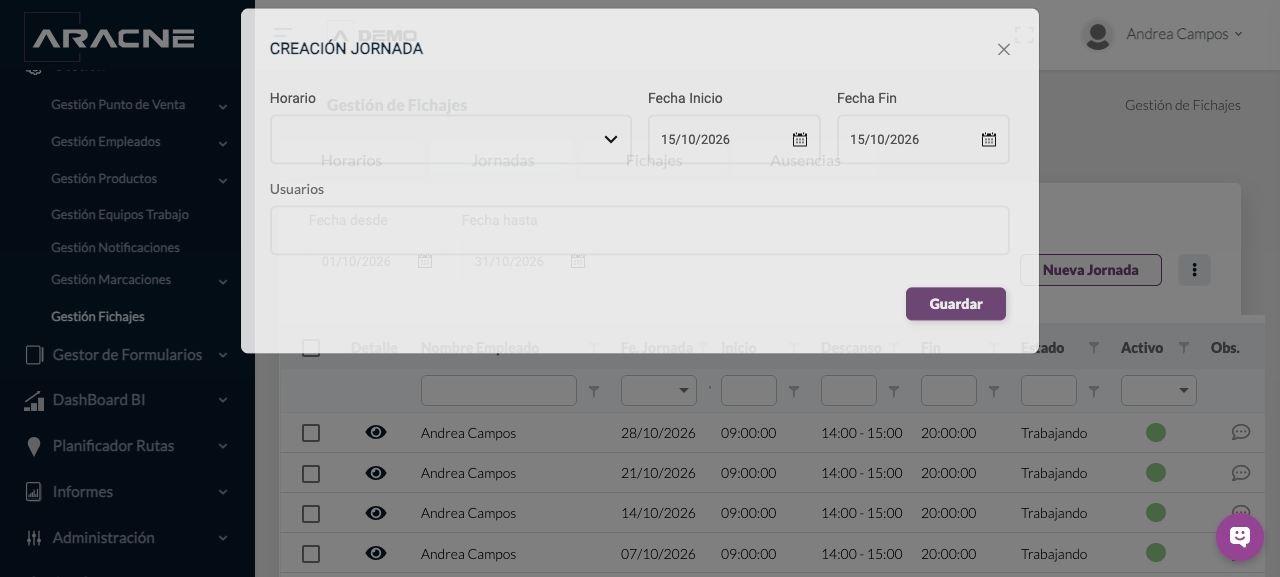Check the 28/10/2026 row checkbox
The width and height of the screenshot is (1280, 577).
tap(311, 433)
